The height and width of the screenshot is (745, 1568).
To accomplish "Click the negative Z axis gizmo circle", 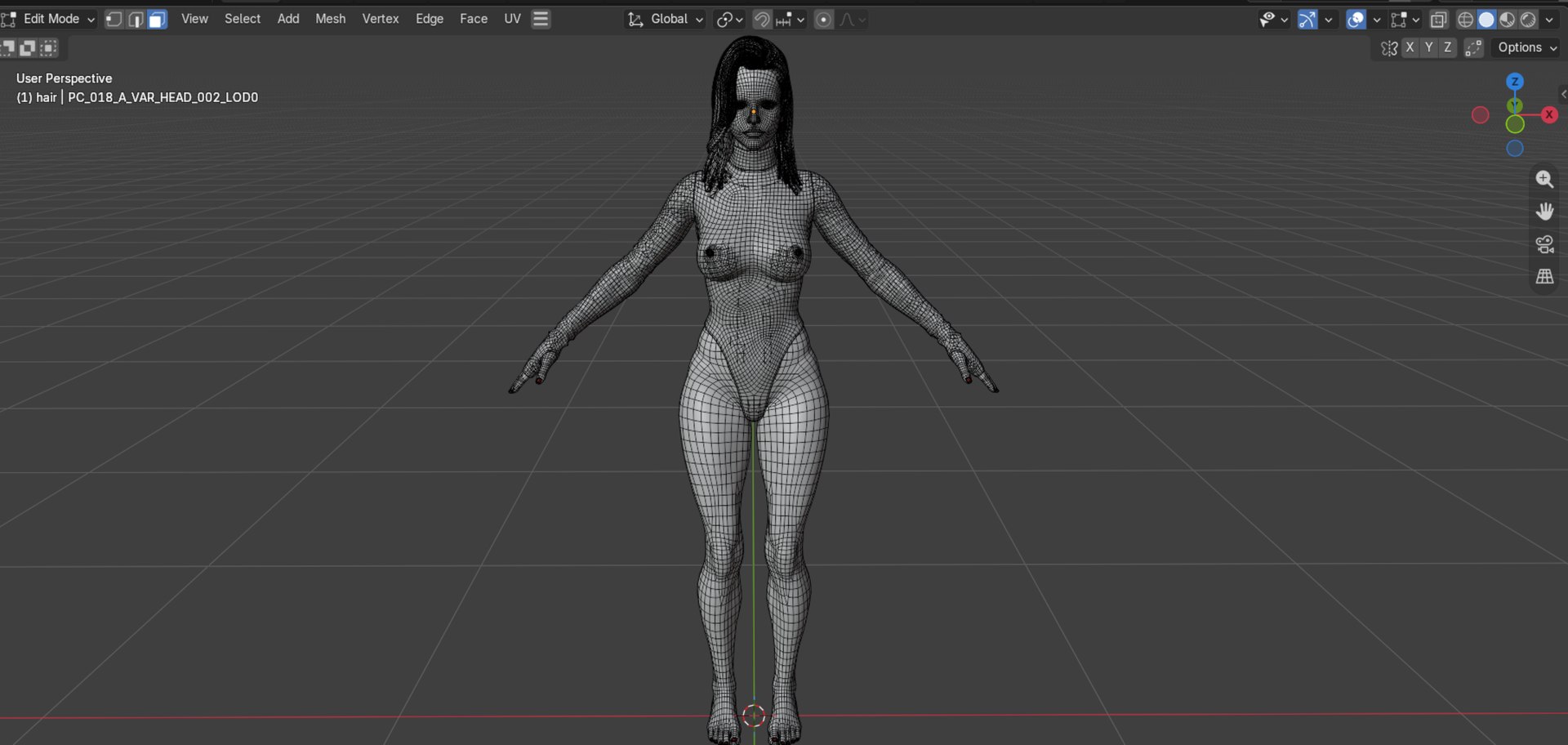I will click(x=1515, y=149).
